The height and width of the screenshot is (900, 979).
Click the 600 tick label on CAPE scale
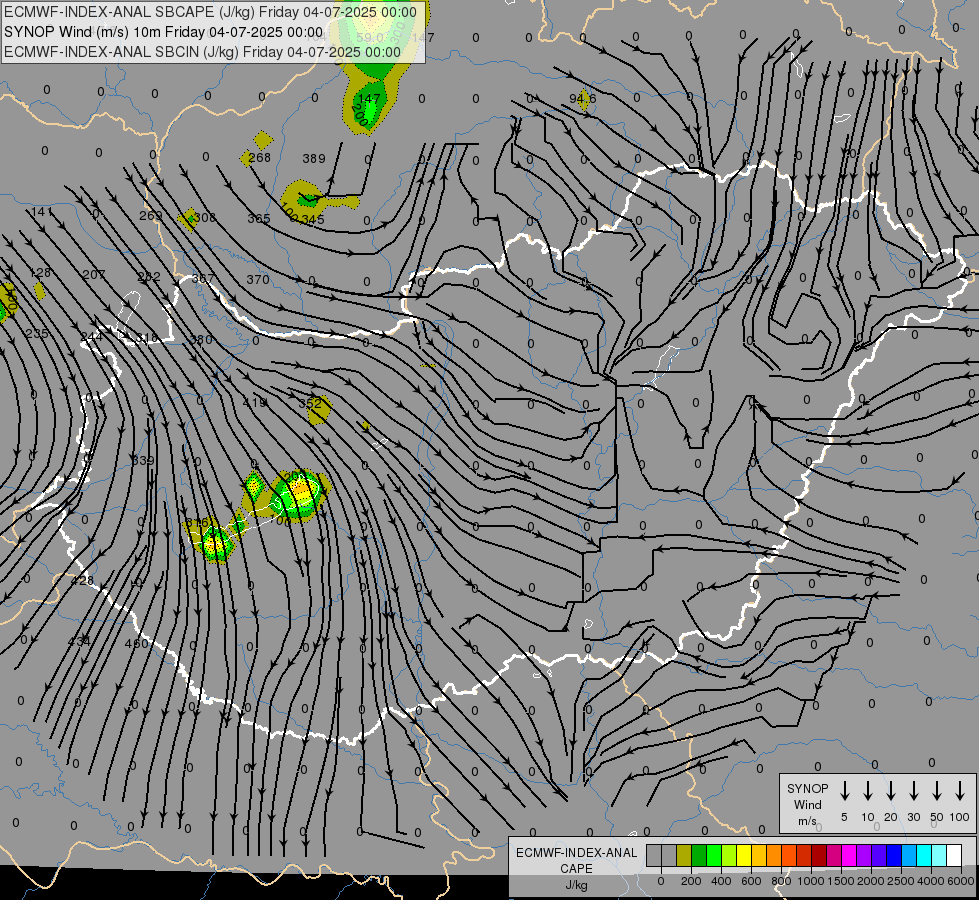point(751,881)
